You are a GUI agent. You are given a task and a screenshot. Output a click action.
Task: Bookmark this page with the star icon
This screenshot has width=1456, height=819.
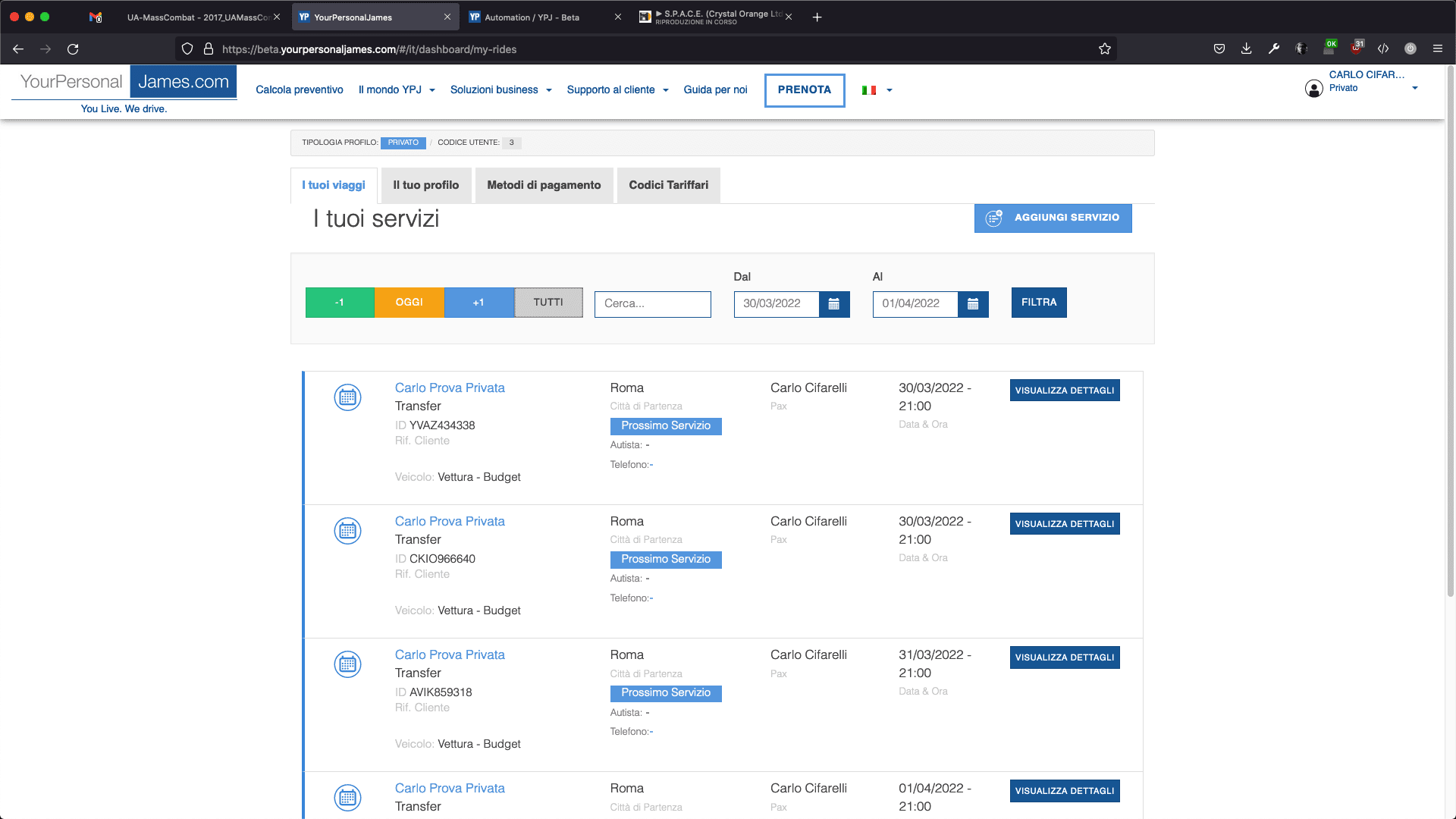tap(1105, 49)
